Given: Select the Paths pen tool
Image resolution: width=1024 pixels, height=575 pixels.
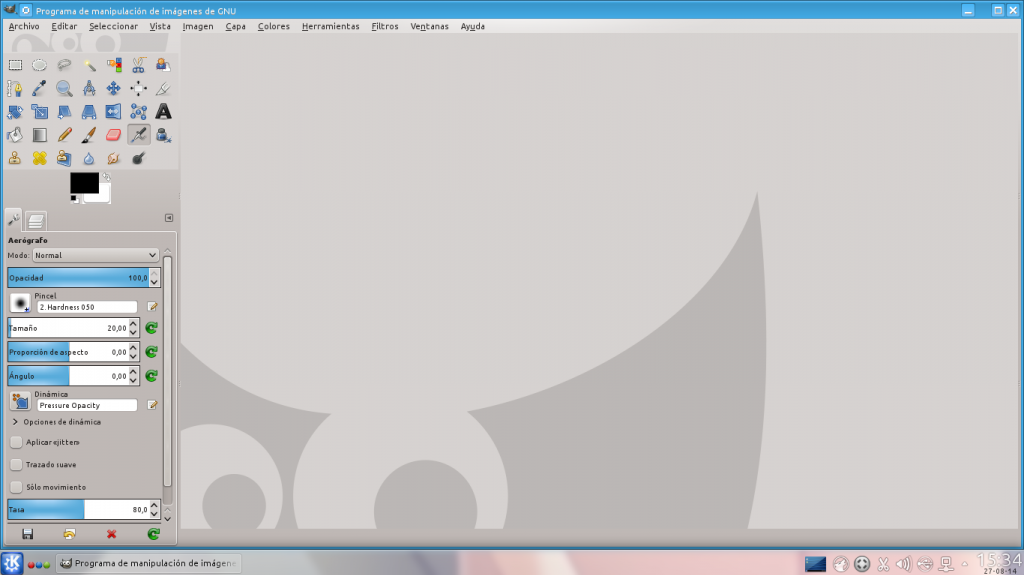Looking at the screenshot, I should (x=15, y=88).
